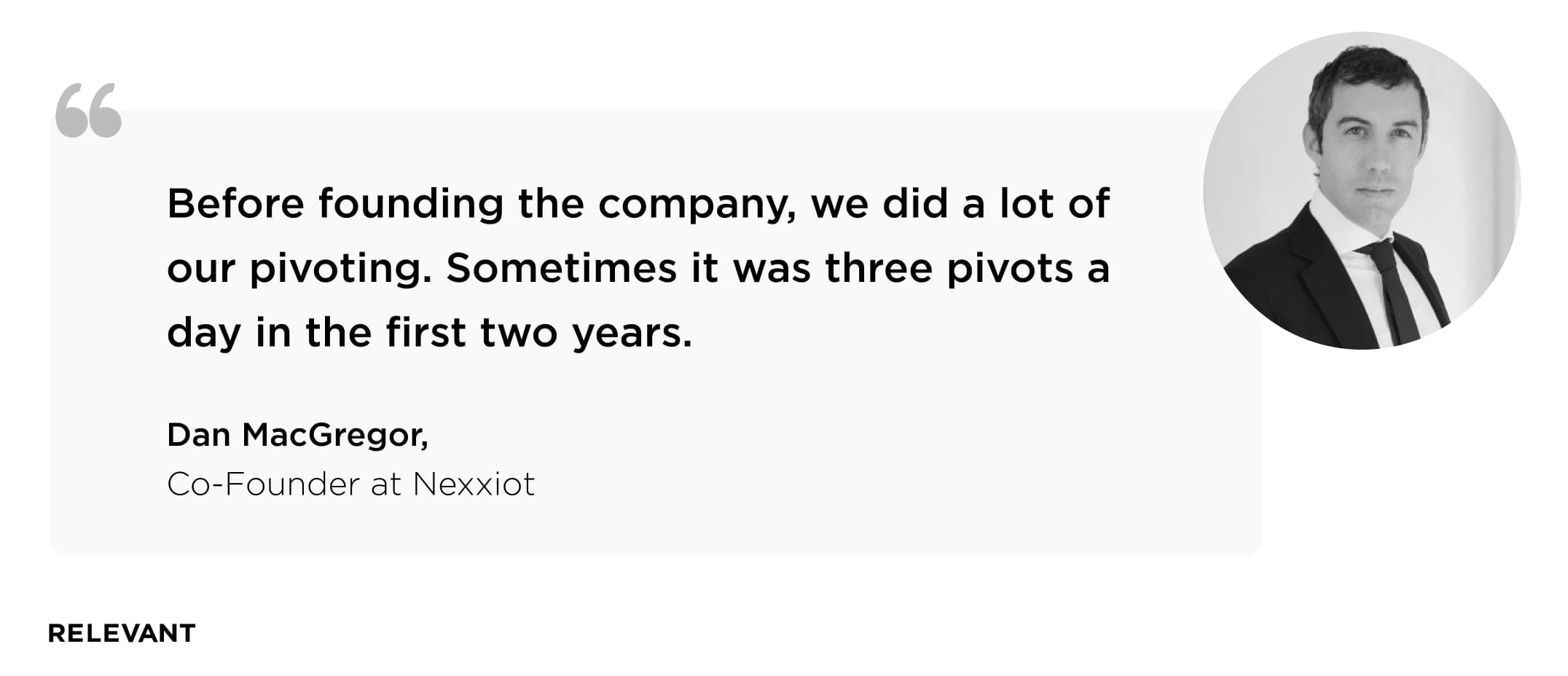Click the word pivots in the quote
Image resolution: width=1568 pixels, height=676 pixels.
point(1010,270)
